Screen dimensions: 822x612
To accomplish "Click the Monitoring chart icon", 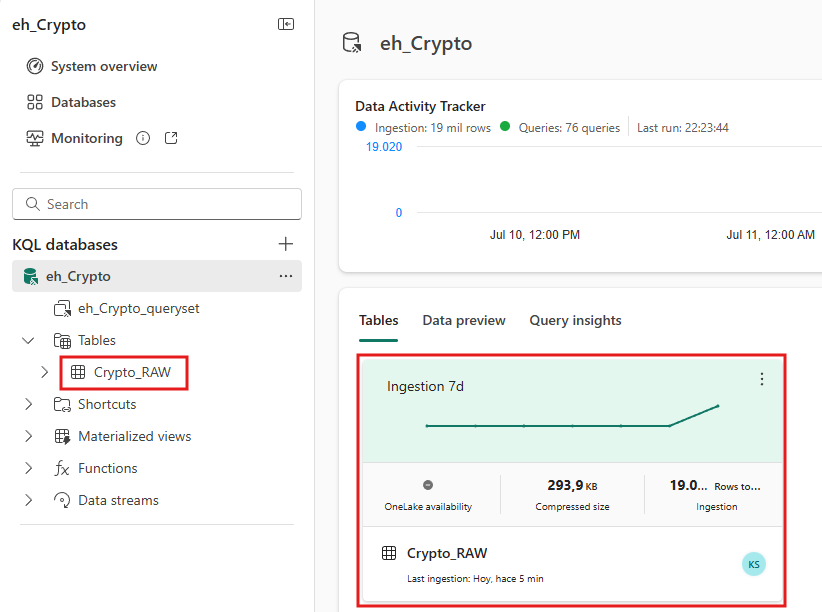I will (x=35, y=138).
